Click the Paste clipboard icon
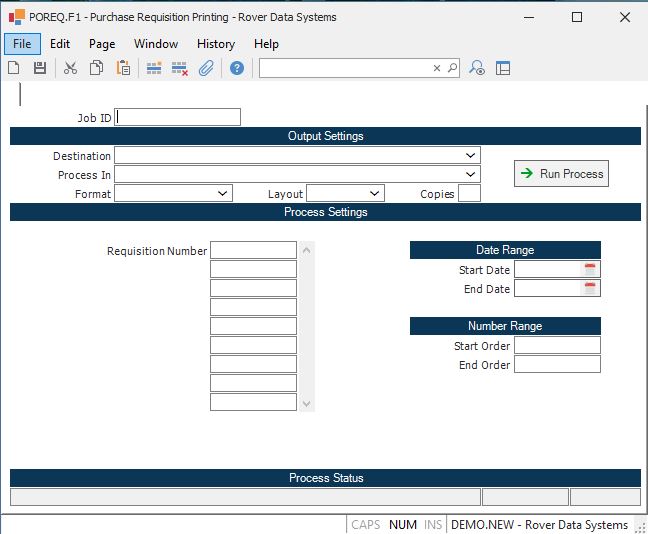 tap(123, 68)
